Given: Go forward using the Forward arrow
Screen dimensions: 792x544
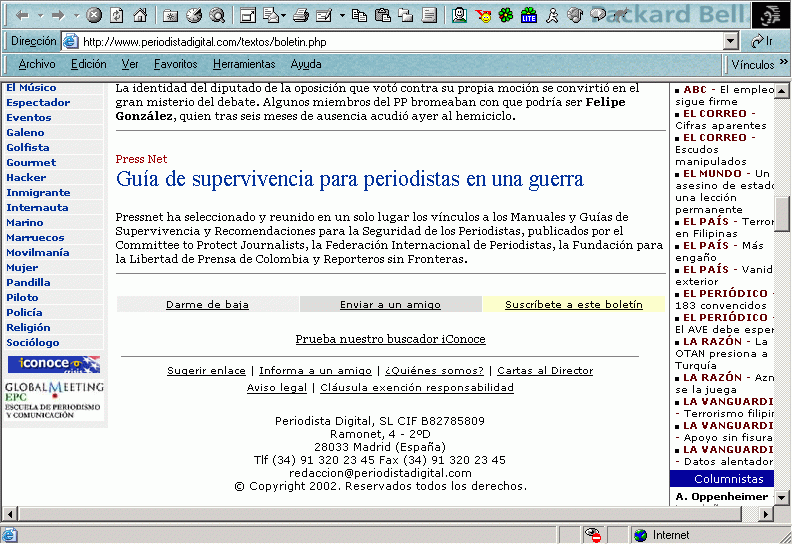Looking at the screenshot, I should click(58, 16).
